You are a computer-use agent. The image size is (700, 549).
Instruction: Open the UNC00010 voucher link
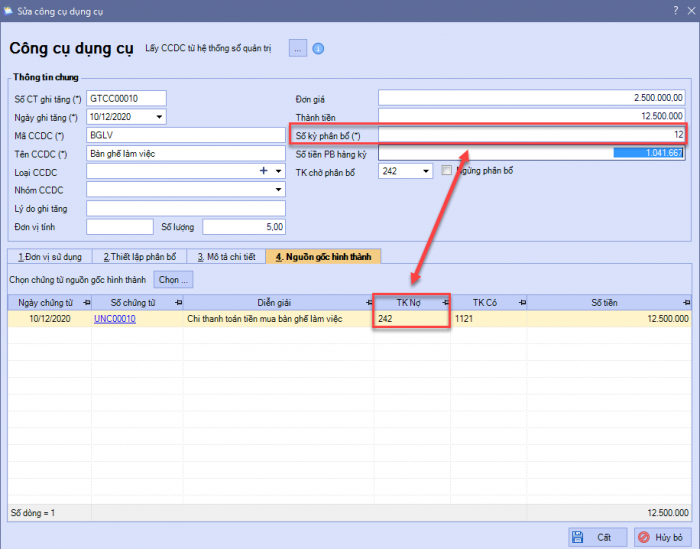(114, 319)
